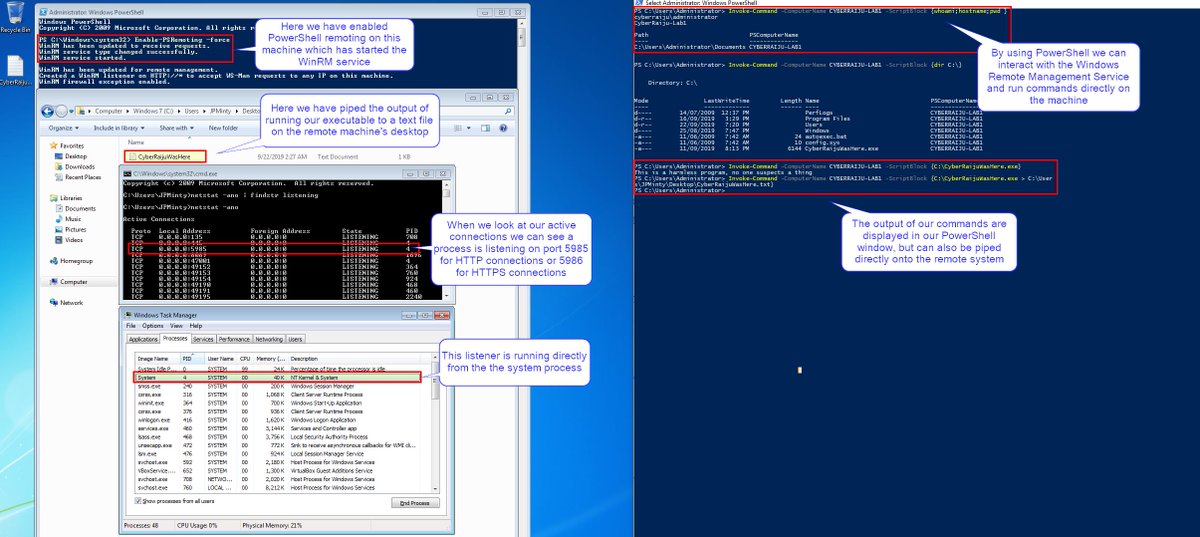Image resolution: width=1200 pixels, height=537 pixels.
Task: Switch to the Services tab
Action: coord(203,340)
